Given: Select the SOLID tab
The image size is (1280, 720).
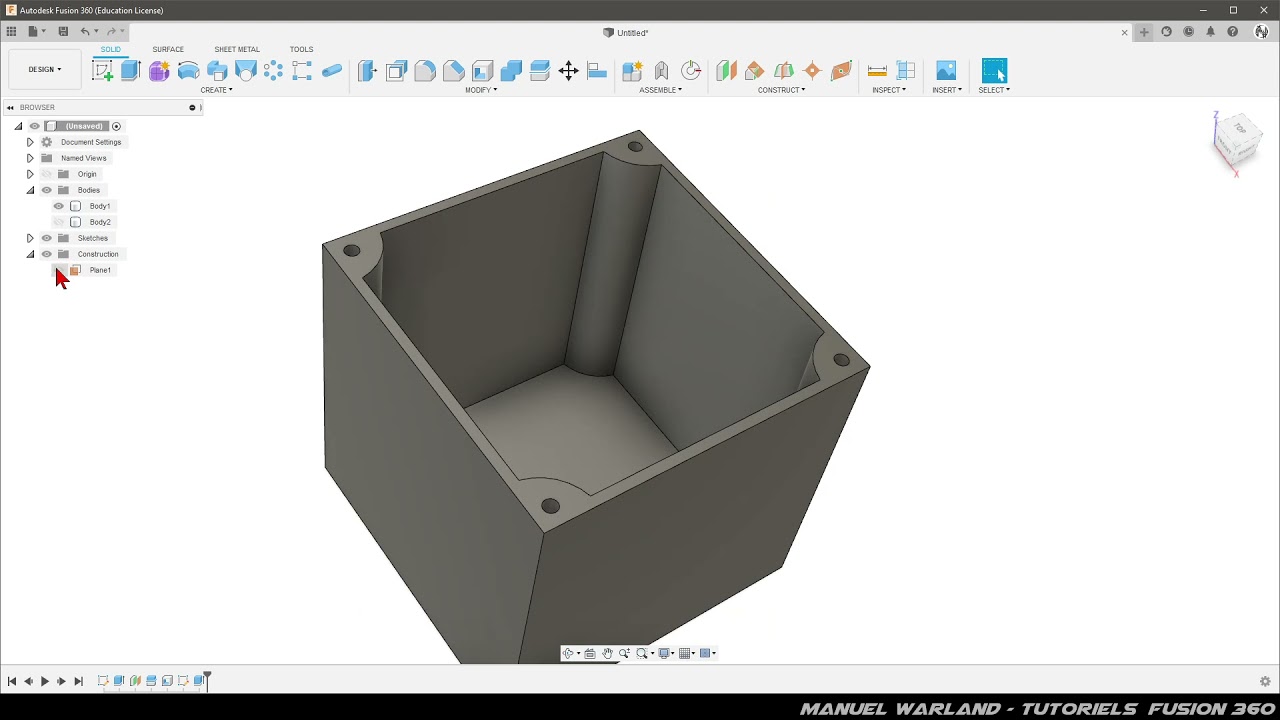Looking at the screenshot, I should pyautogui.click(x=110, y=49).
